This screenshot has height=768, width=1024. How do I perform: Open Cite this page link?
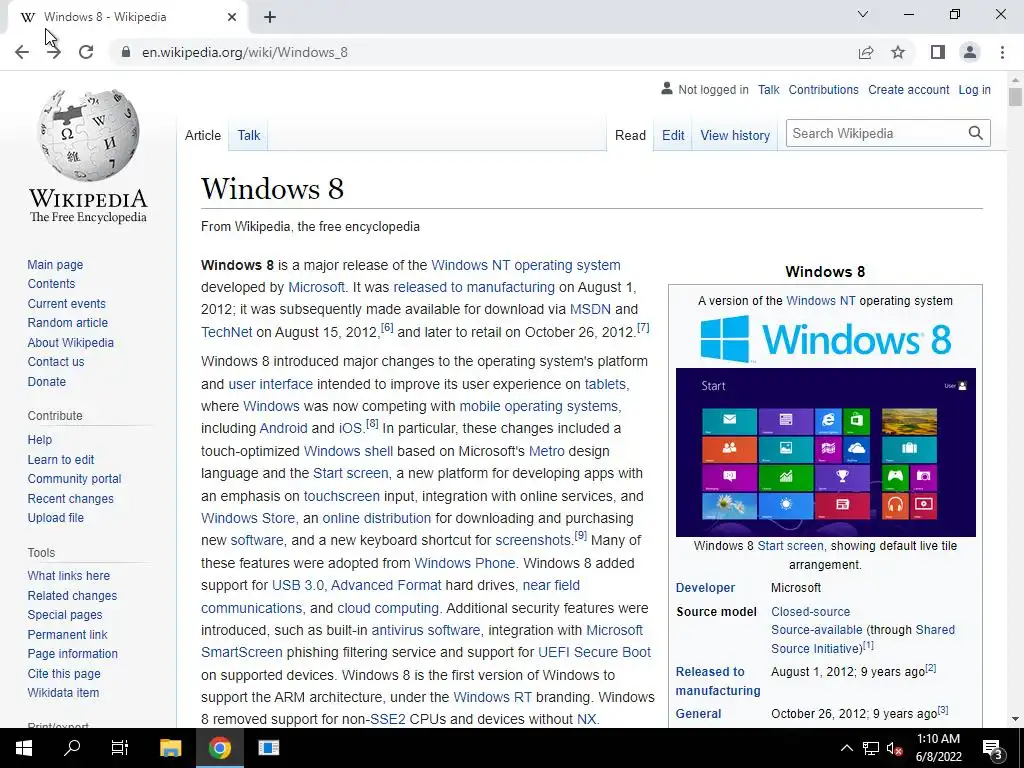[64, 673]
